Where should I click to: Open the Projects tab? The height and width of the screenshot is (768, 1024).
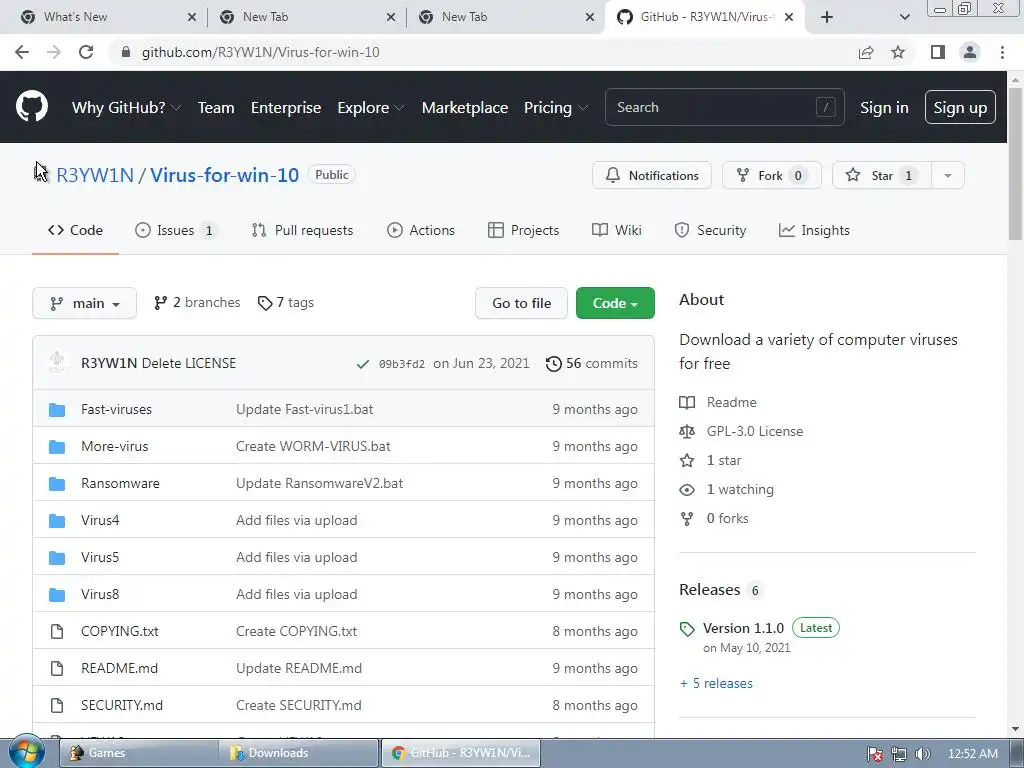[524, 231]
